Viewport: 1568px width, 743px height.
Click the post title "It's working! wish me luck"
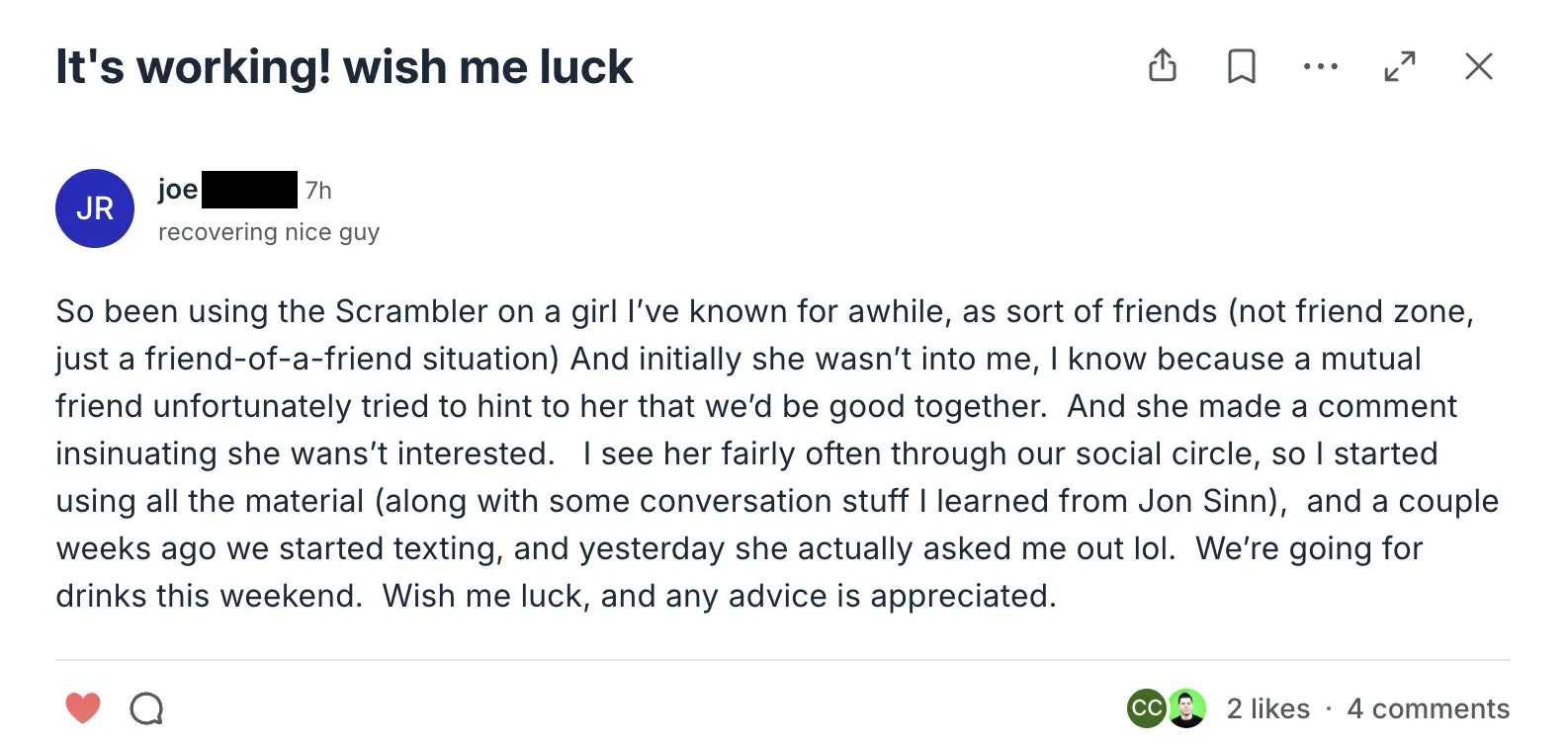pos(344,67)
